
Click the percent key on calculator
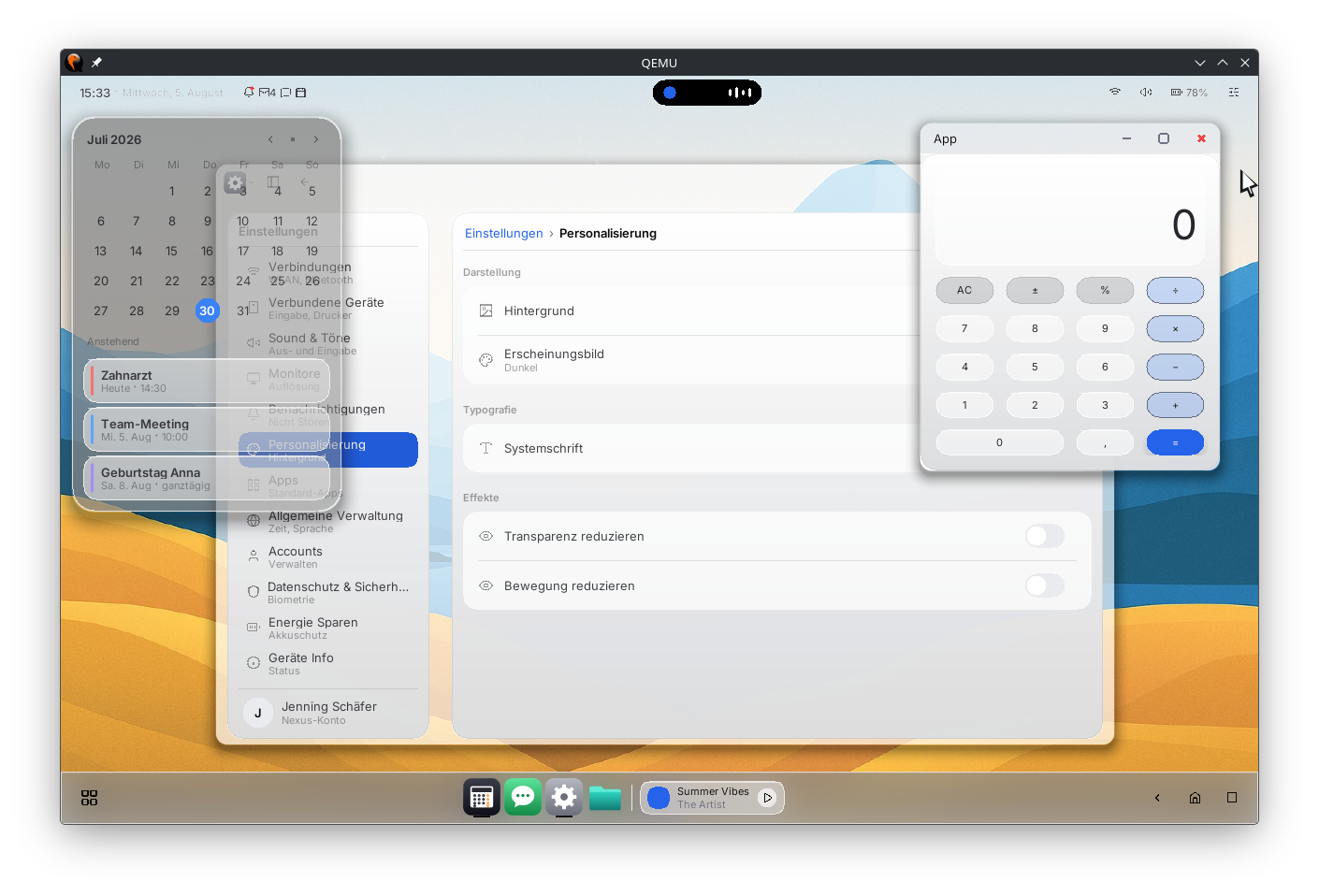click(1105, 291)
